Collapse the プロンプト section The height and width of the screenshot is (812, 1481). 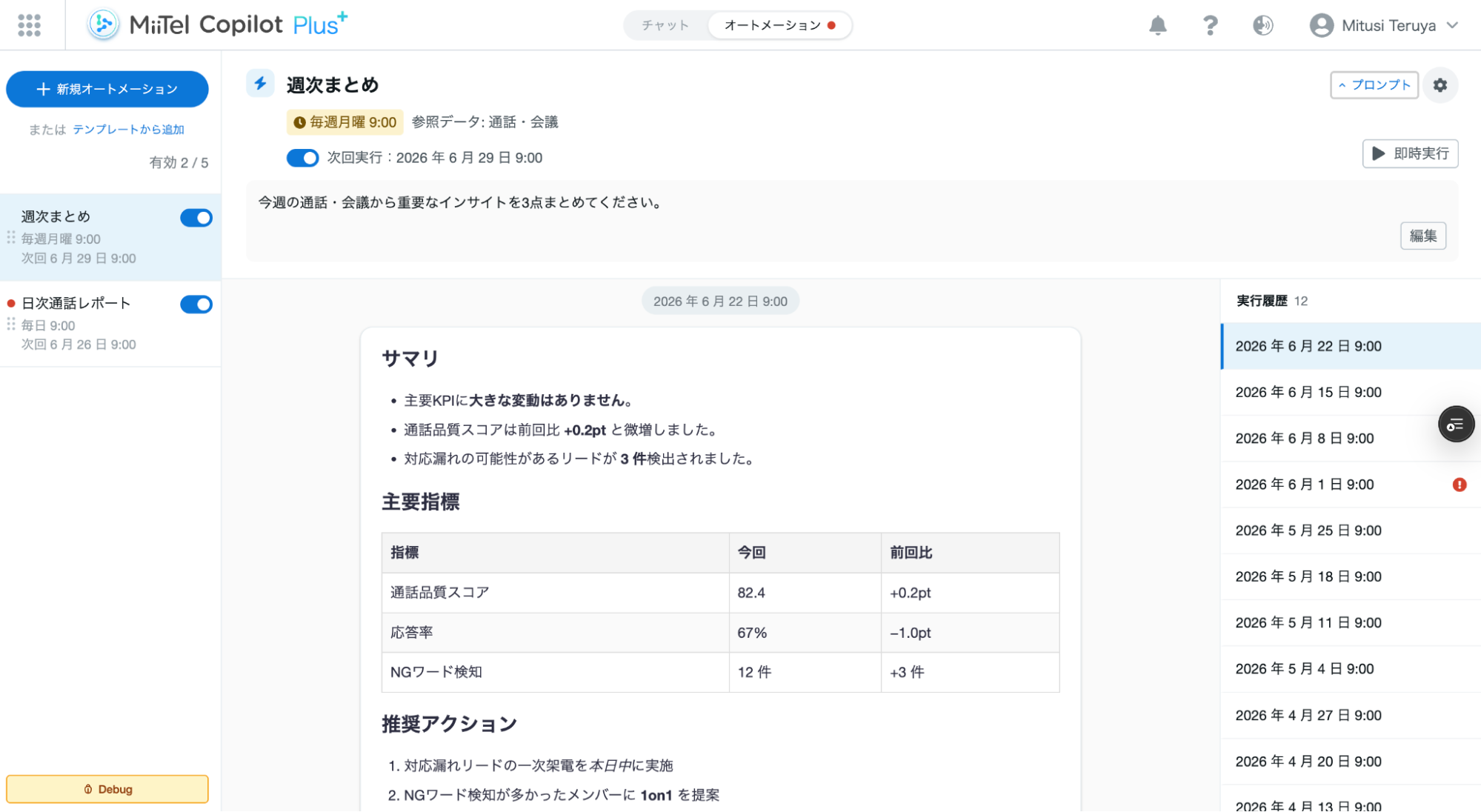click(1374, 85)
